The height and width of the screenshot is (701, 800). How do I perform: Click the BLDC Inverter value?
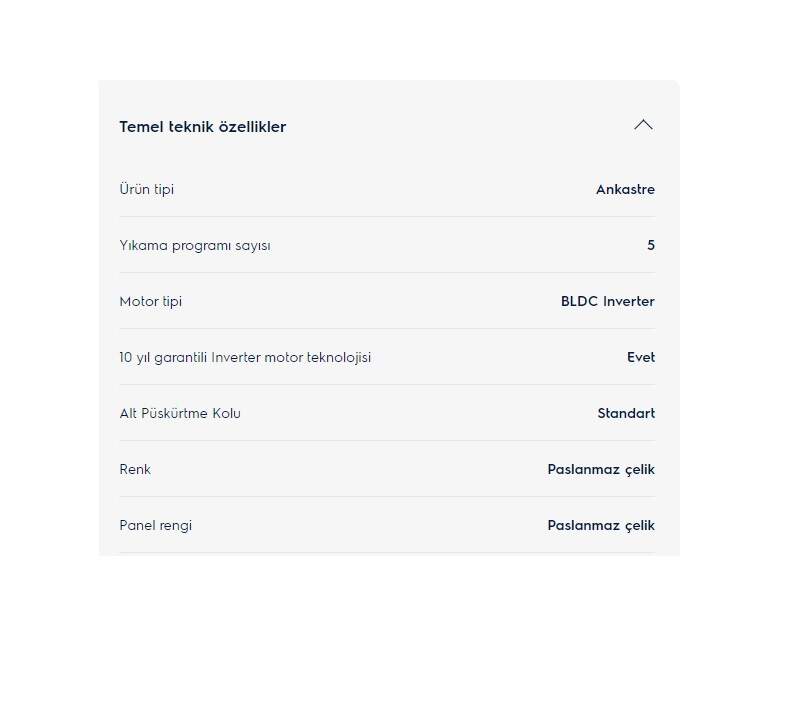pyautogui.click(x=608, y=301)
